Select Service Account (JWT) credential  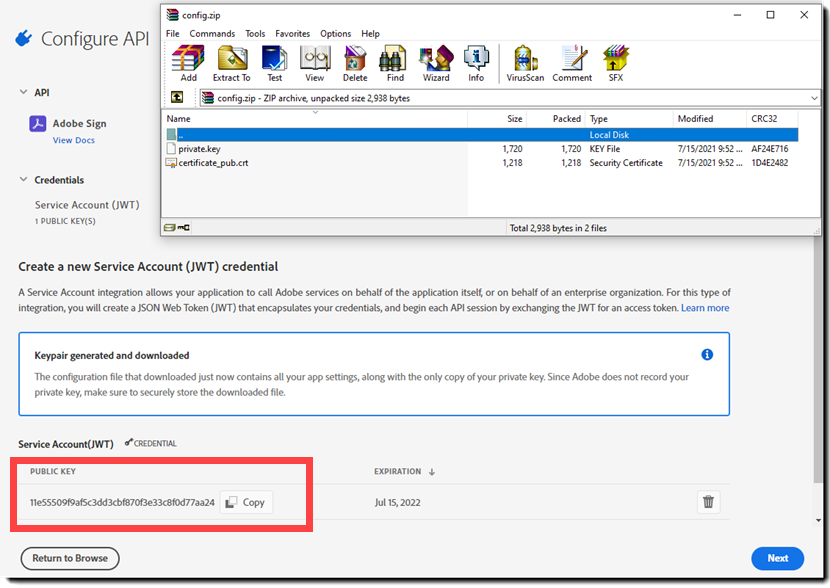click(x=87, y=205)
